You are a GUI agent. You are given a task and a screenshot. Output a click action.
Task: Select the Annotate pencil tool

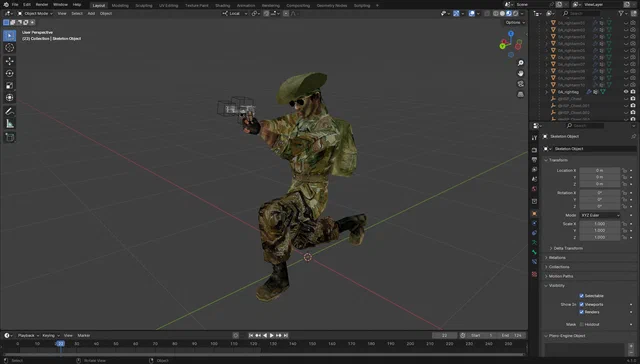9,111
